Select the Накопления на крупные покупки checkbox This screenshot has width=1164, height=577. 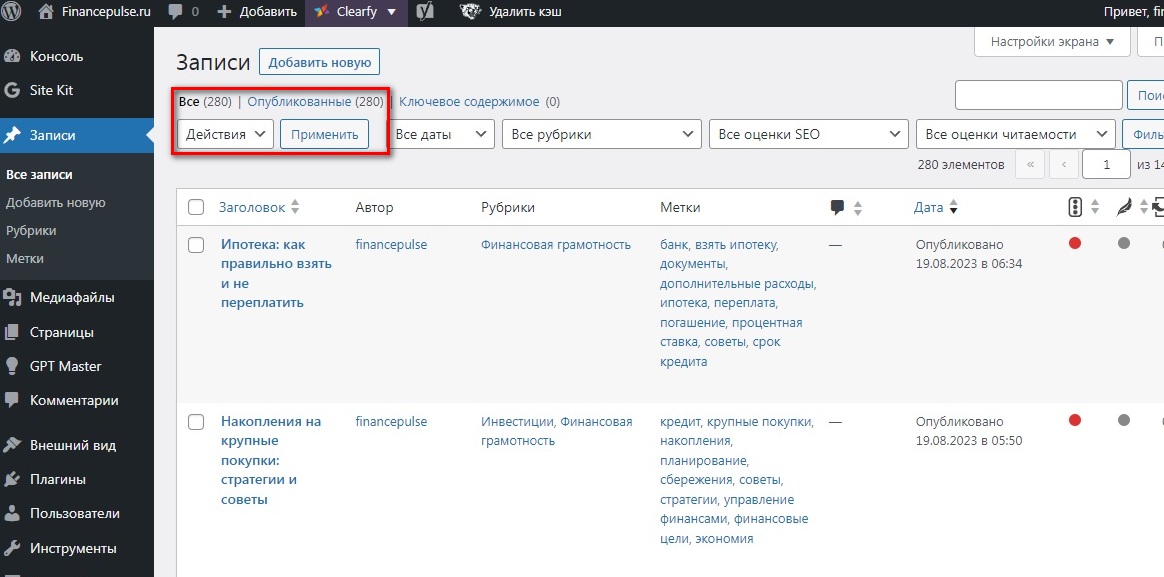coord(197,422)
